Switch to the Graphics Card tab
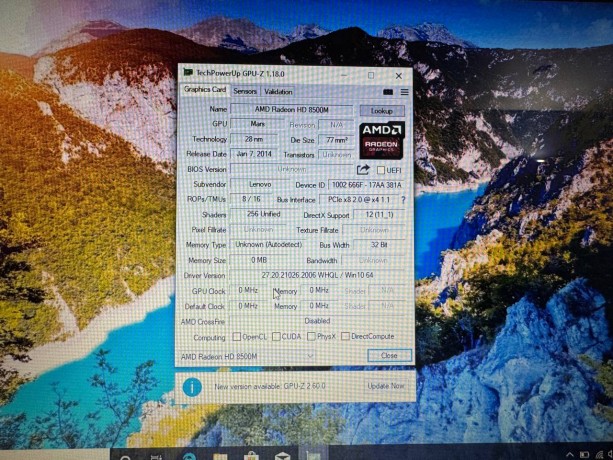This screenshot has height=460, width=613. (205, 89)
